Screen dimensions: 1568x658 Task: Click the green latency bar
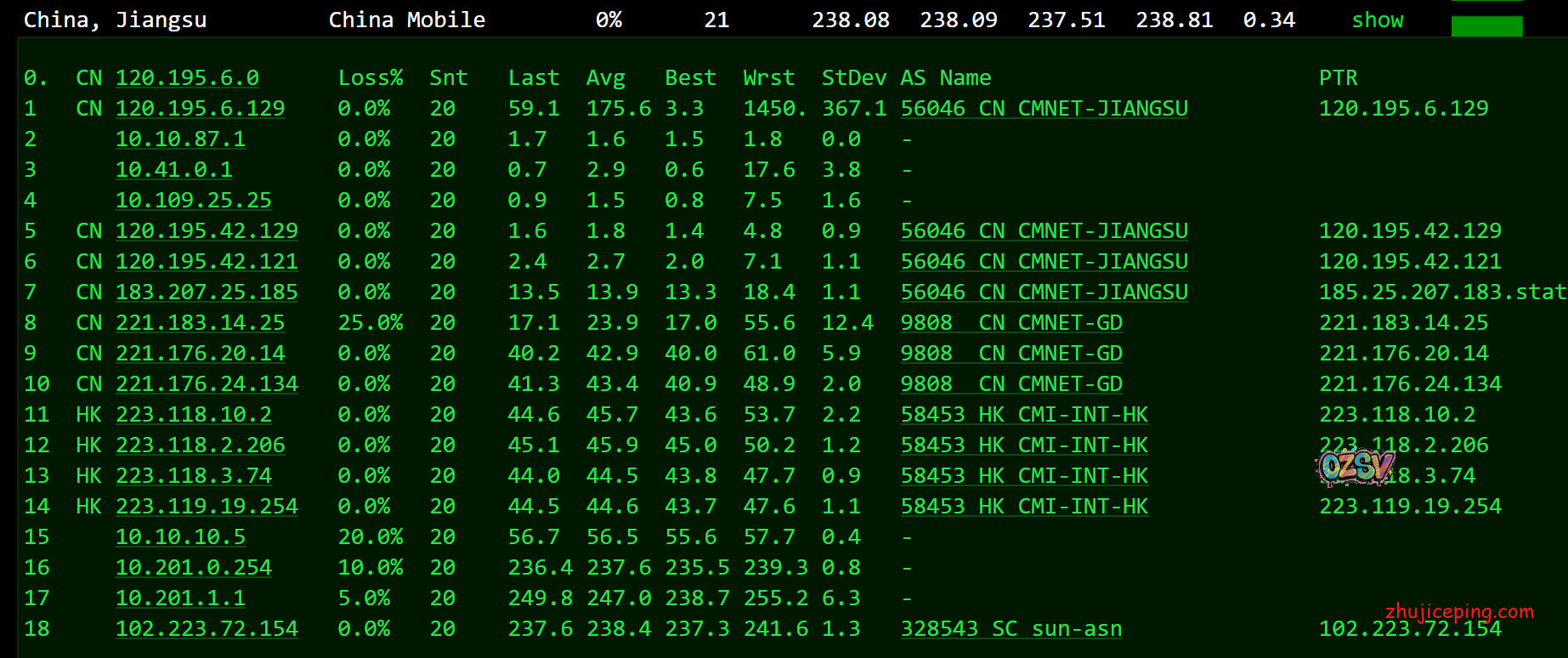(1486, 26)
